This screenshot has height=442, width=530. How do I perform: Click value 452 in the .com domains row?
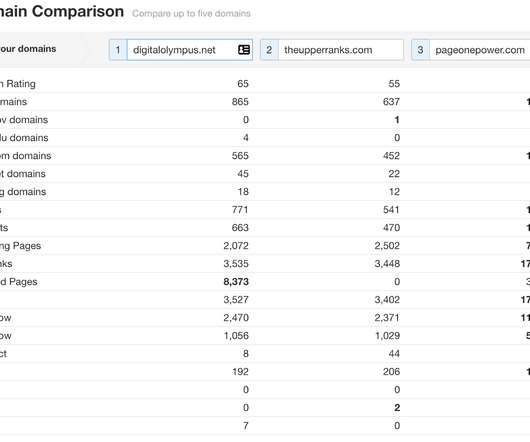coord(391,156)
